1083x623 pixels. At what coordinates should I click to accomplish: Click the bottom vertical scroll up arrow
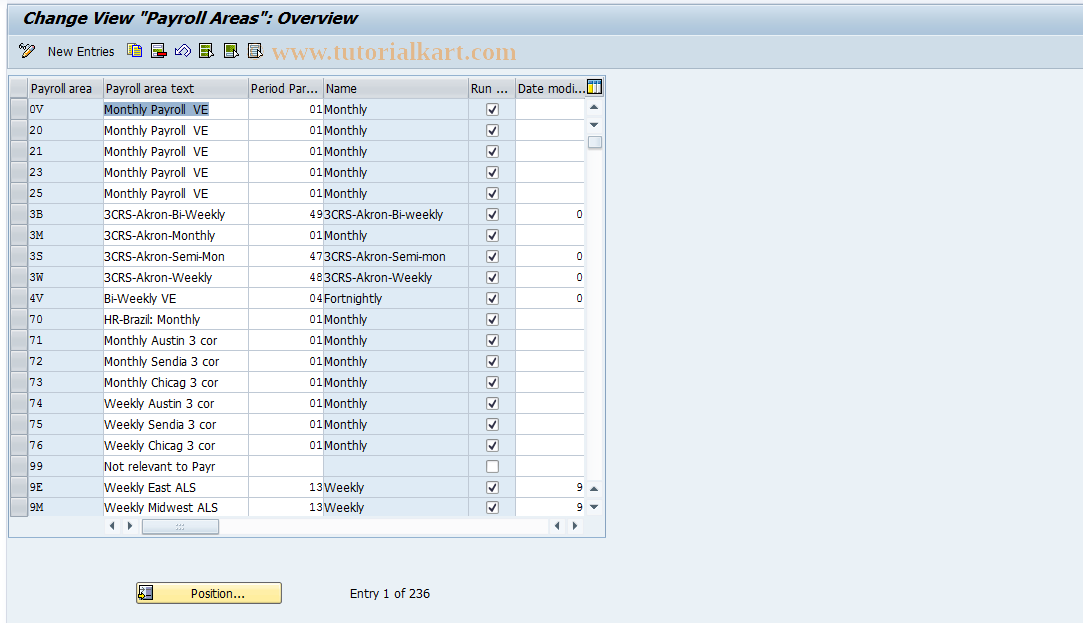click(594, 489)
